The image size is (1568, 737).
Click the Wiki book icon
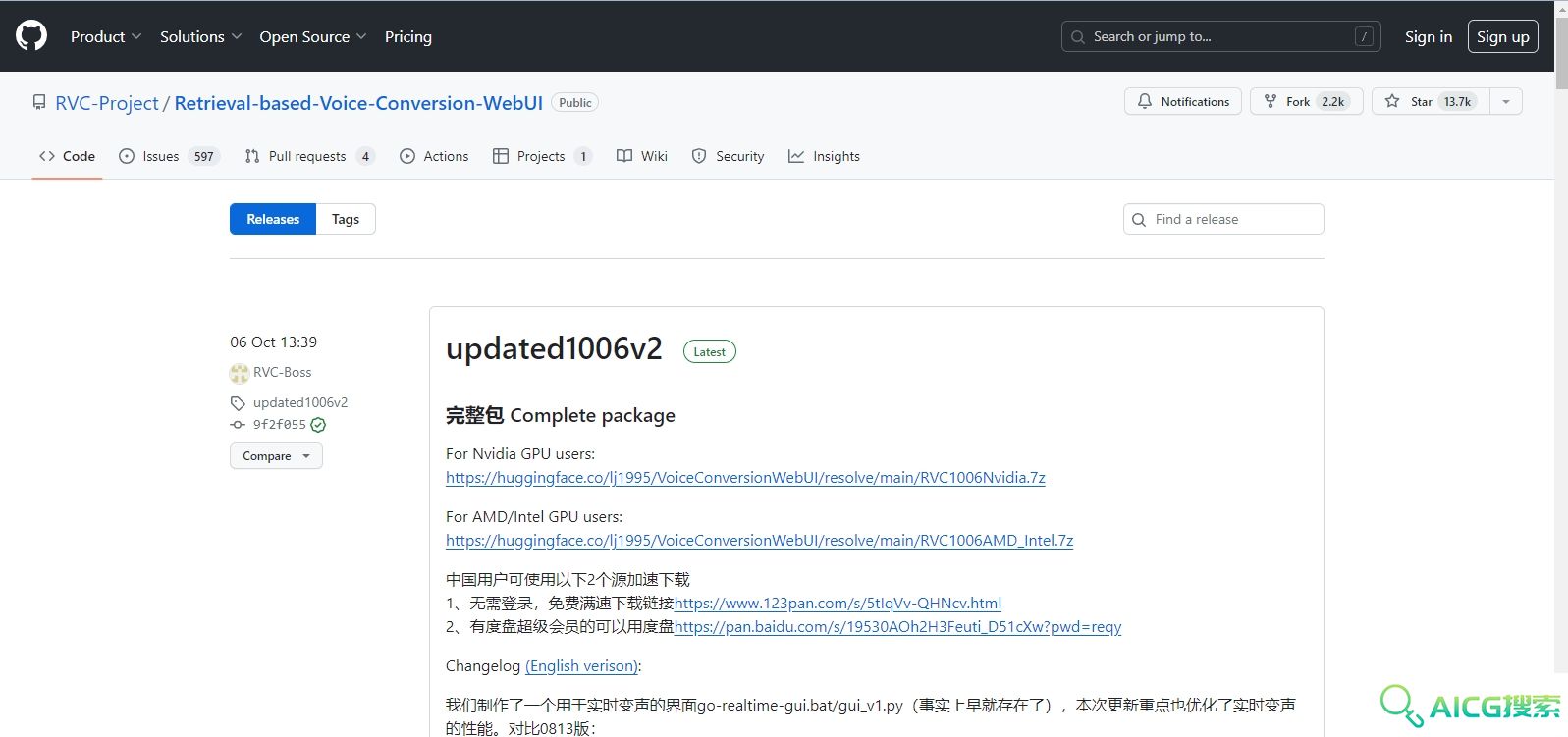point(624,156)
